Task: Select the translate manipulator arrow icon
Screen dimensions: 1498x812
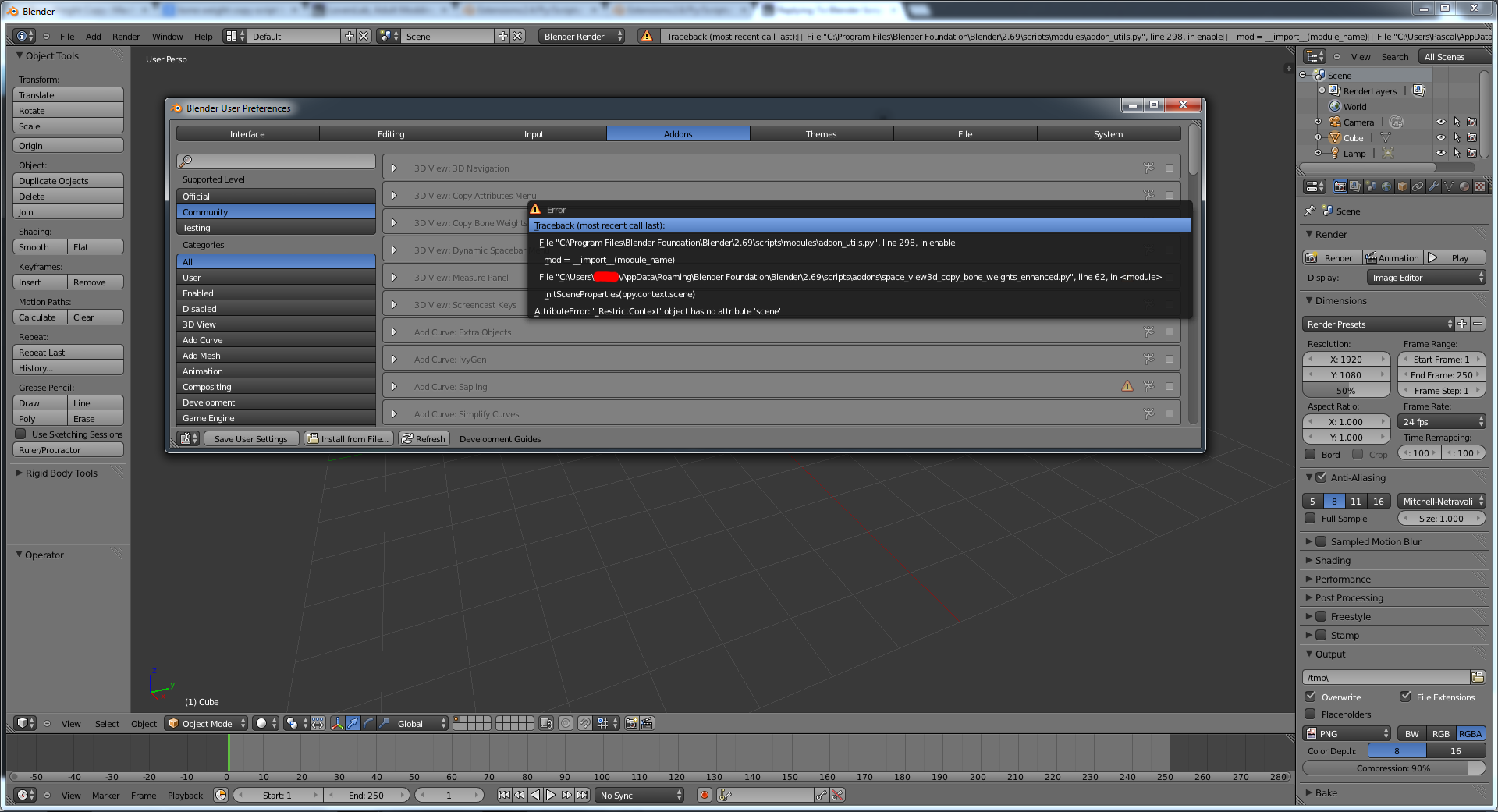Action: pyautogui.click(x=353, y=723)
